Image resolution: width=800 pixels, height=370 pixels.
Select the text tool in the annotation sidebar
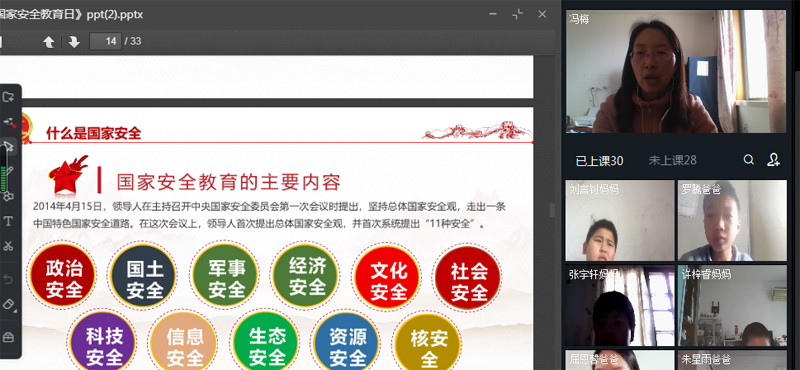pyautogui.click(x=8, y=221)
